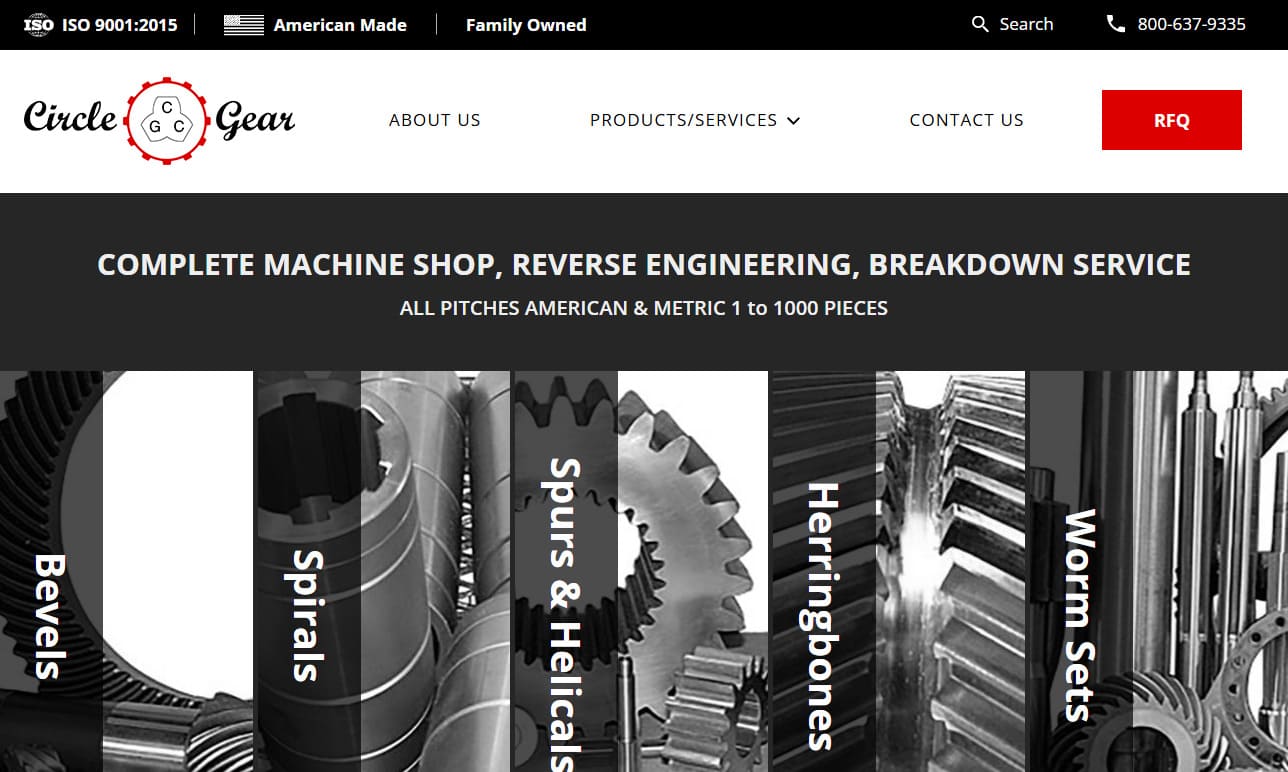1288x772 pixels.
Task: Click the phone handset icon
Action: [x=1115, y=23]
